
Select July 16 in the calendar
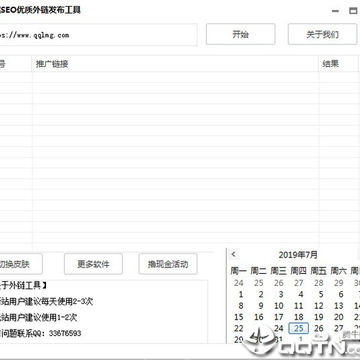[259, 317]
